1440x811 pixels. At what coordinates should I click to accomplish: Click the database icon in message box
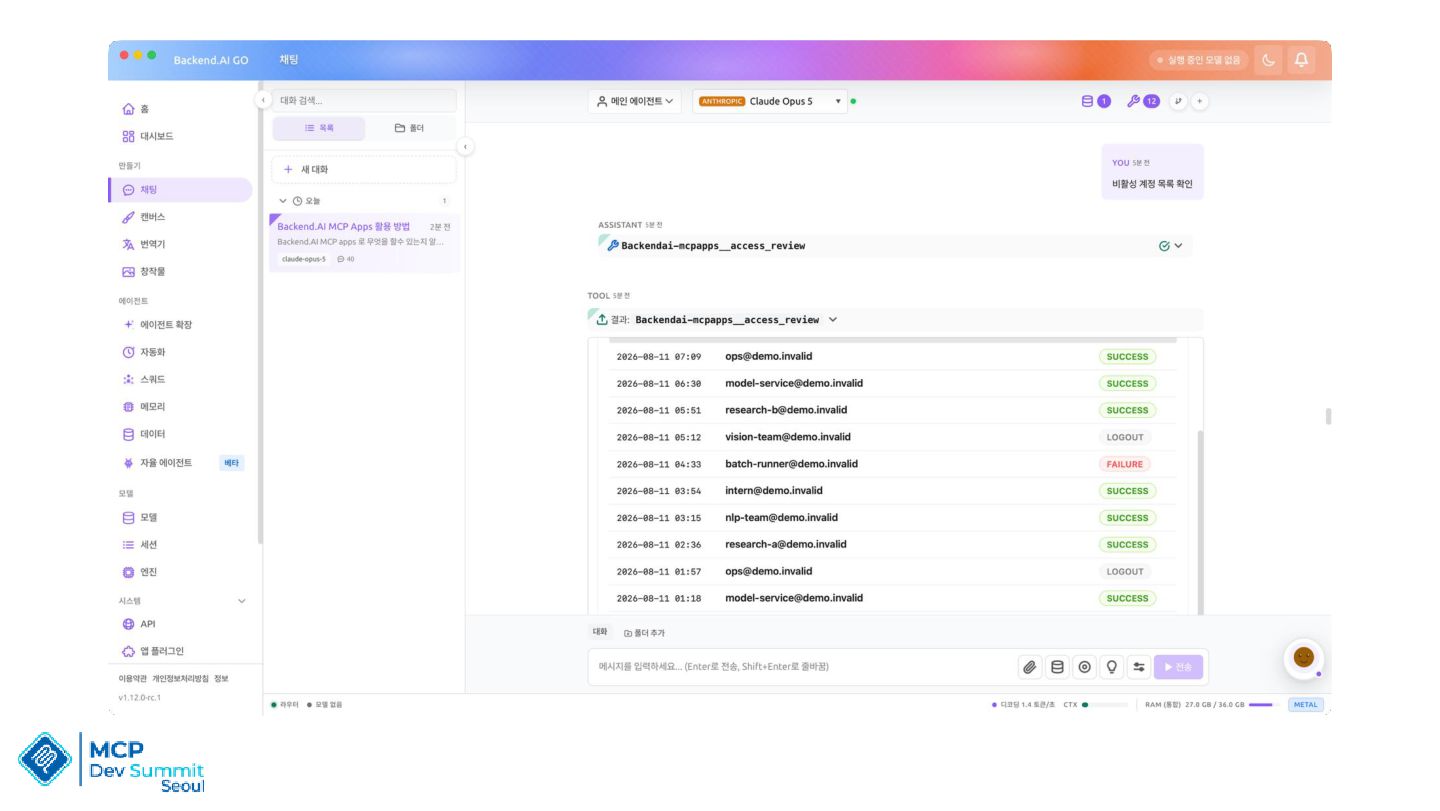1057,667
